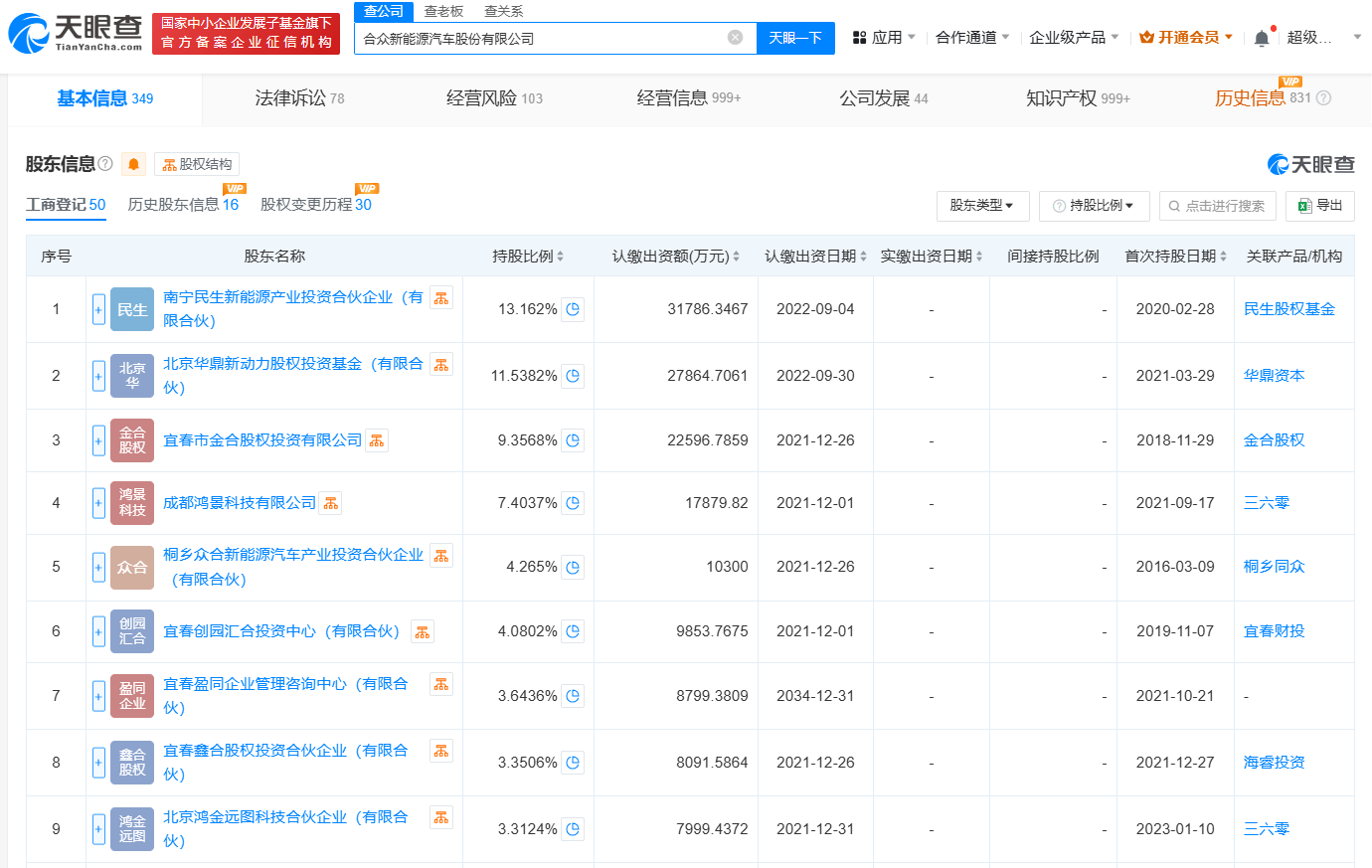Screen dimensions: 1372x868
Task: Select the 查关系 search mode tab
Action: pos(503,11)
